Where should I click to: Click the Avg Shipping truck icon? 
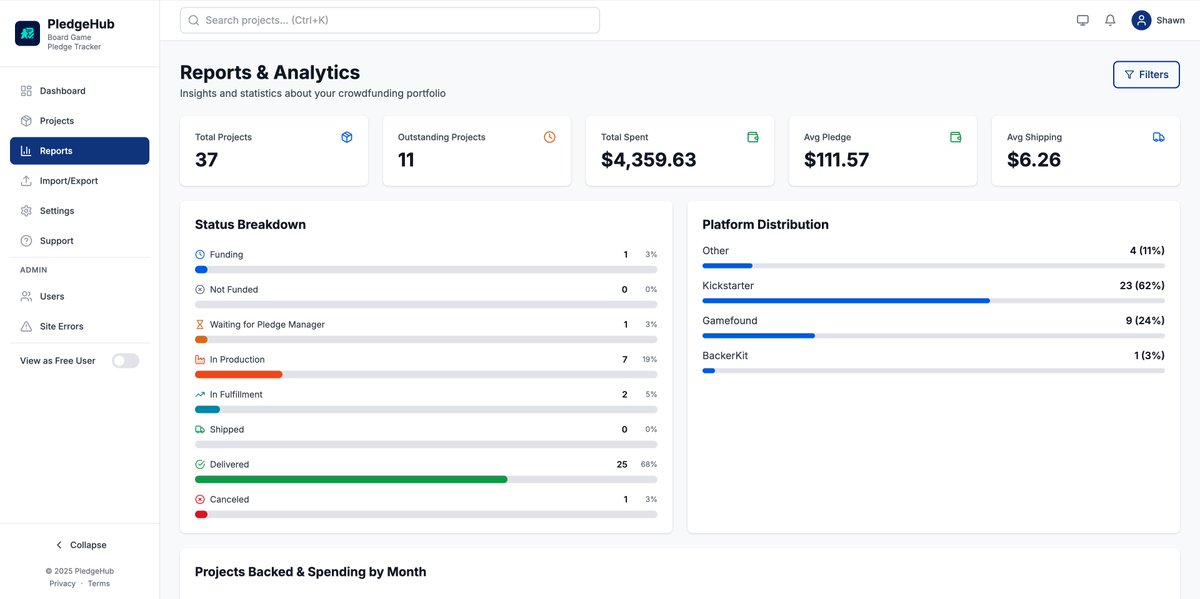1159,137
